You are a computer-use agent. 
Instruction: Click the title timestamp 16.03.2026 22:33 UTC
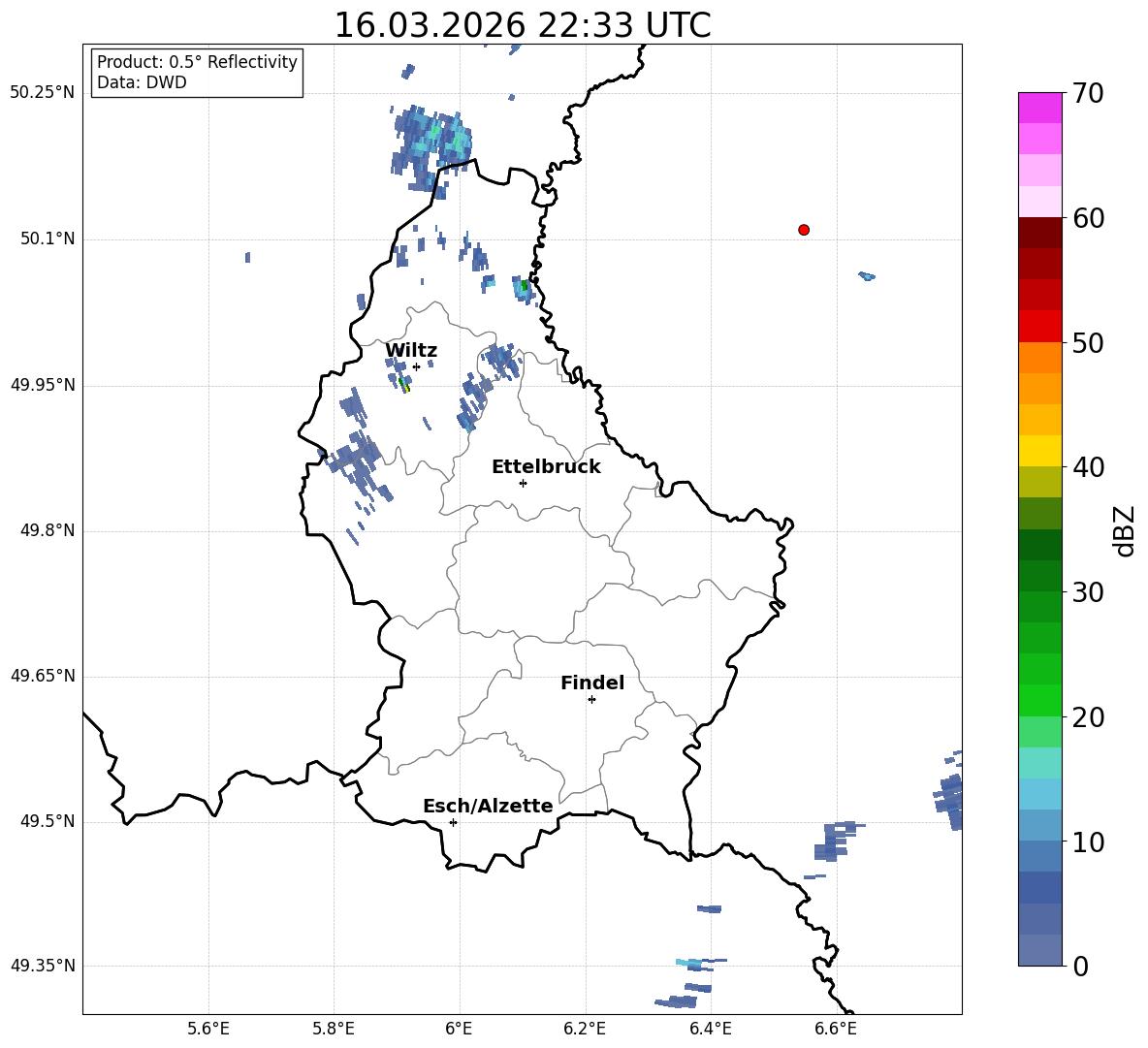[522, 25]
